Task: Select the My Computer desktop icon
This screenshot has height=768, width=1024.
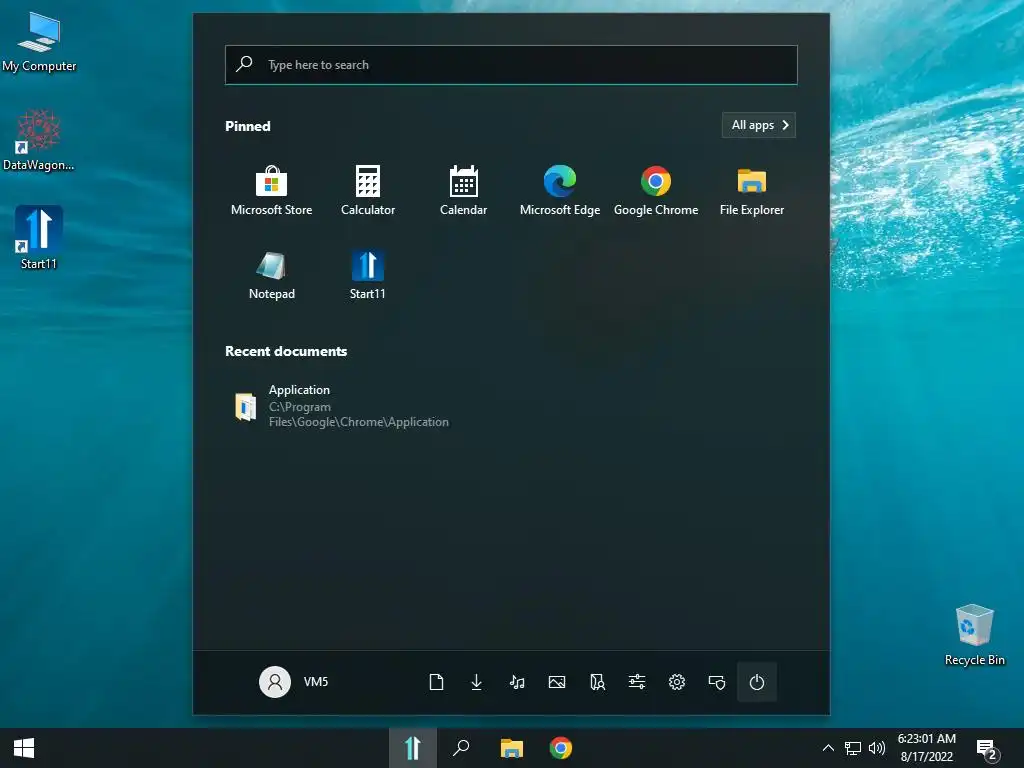Action: pos(39,42)
